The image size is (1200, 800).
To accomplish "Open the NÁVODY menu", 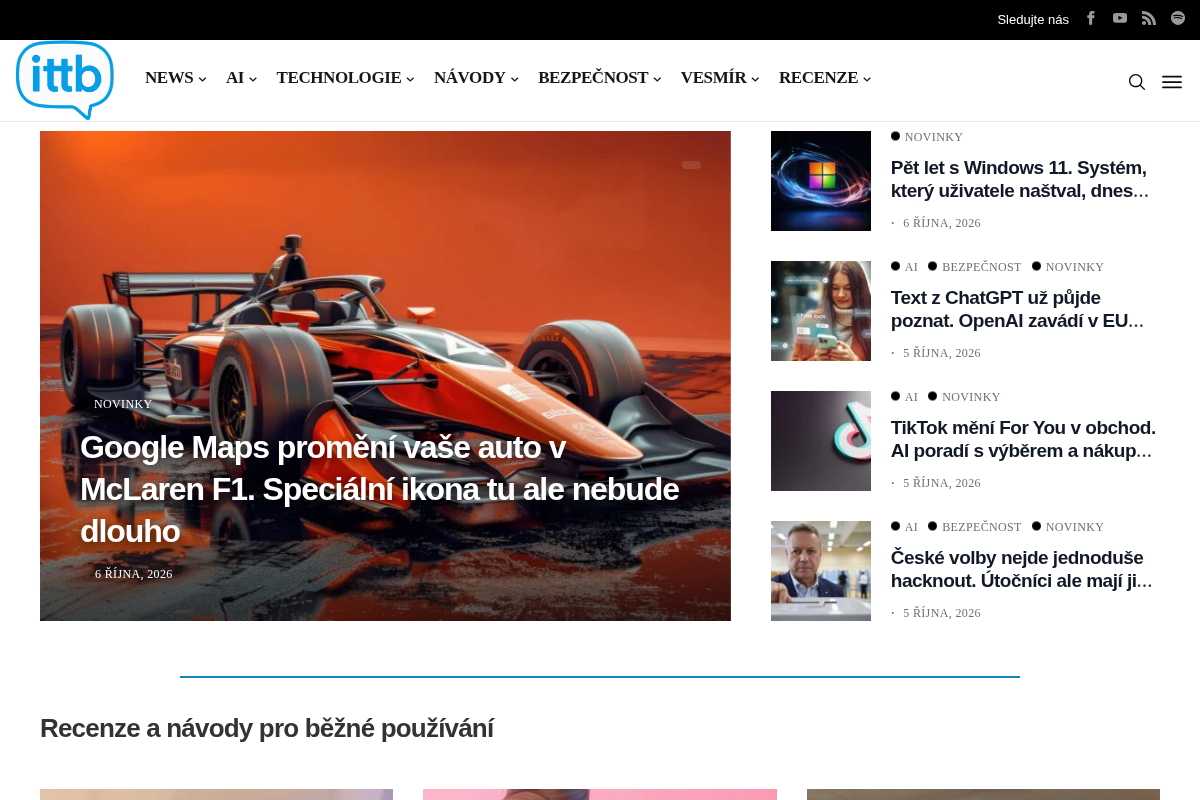I will pyautogui.click(x=470, y=78).
